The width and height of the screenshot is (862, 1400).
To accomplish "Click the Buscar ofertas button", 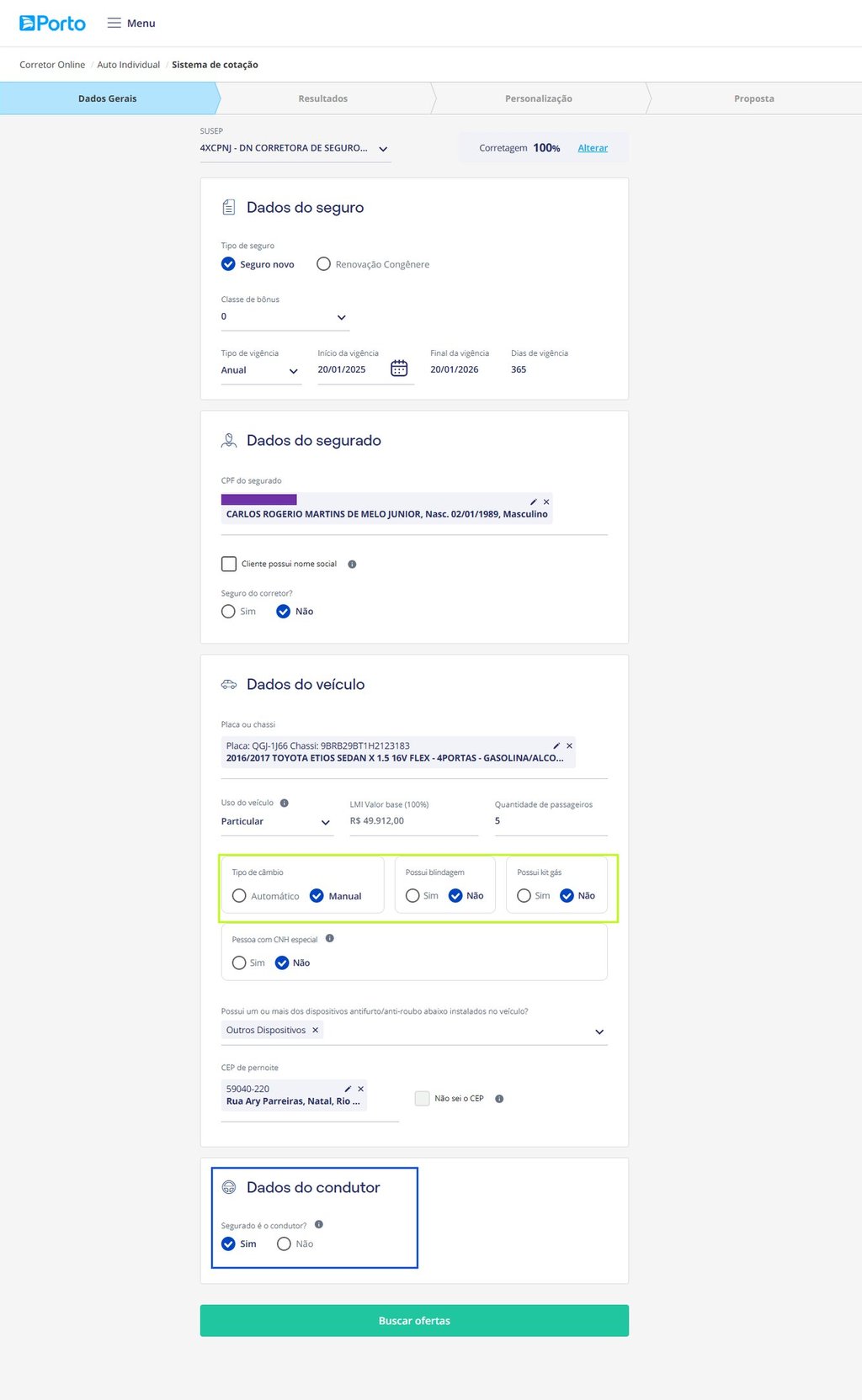I will (x=414, y=1321).
